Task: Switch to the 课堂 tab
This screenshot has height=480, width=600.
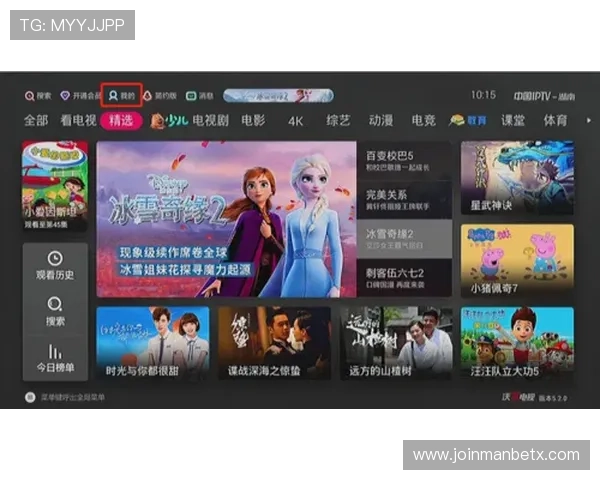Action: click(x=513, y=121)
